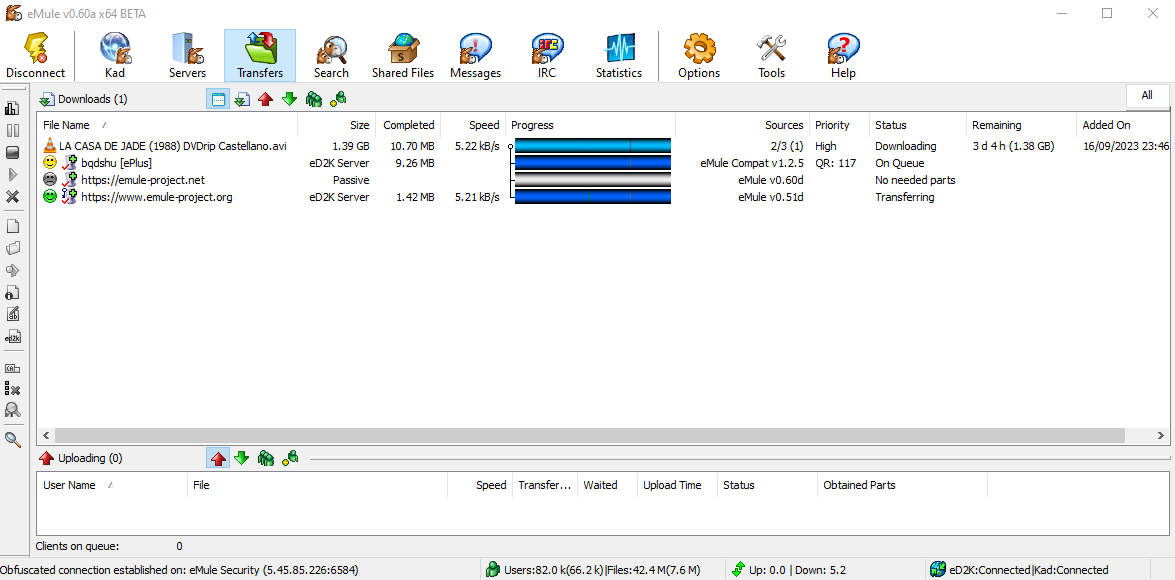Select the All category tab

(x=1147, y=96)
